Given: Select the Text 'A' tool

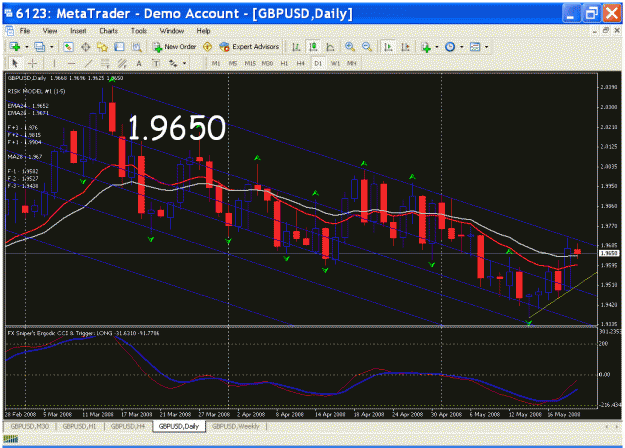Looking at the screenshot, I should pos(139,63).
